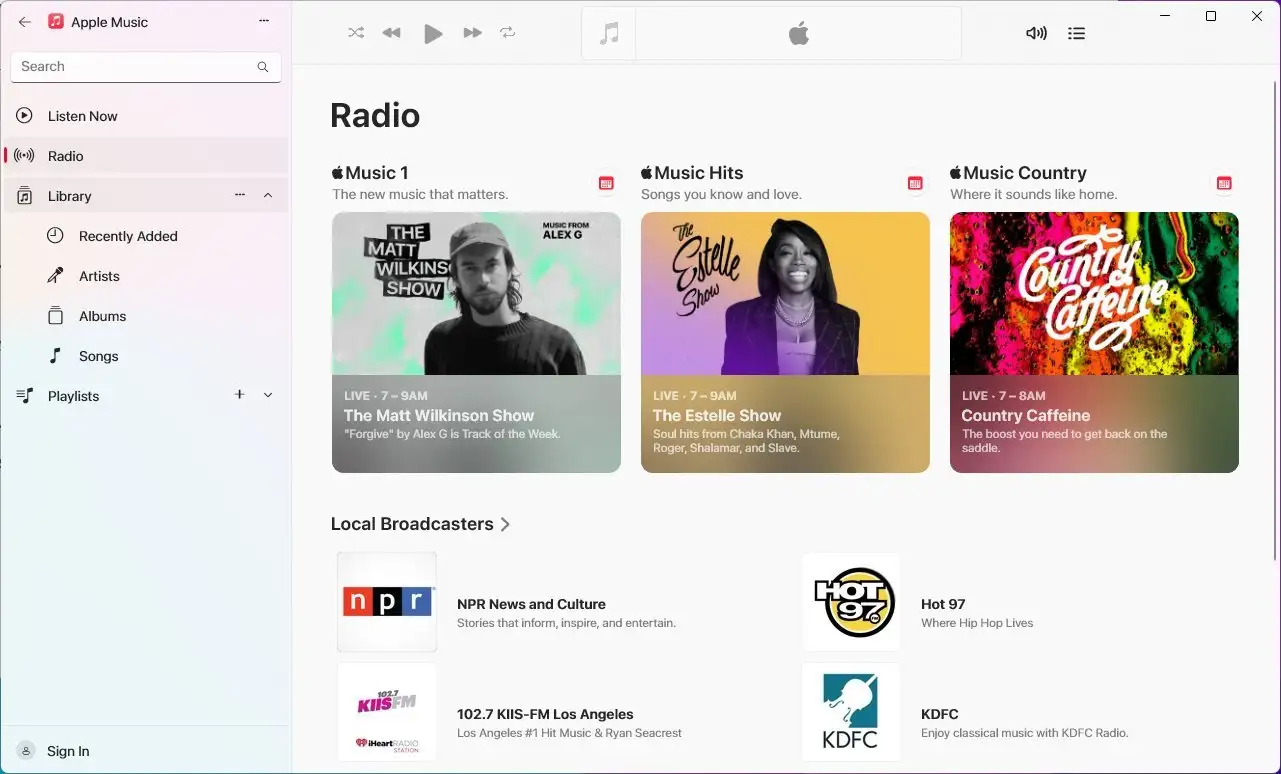Open all Local Broadcasters via the chevron
1281x774 pixels.
506,524
